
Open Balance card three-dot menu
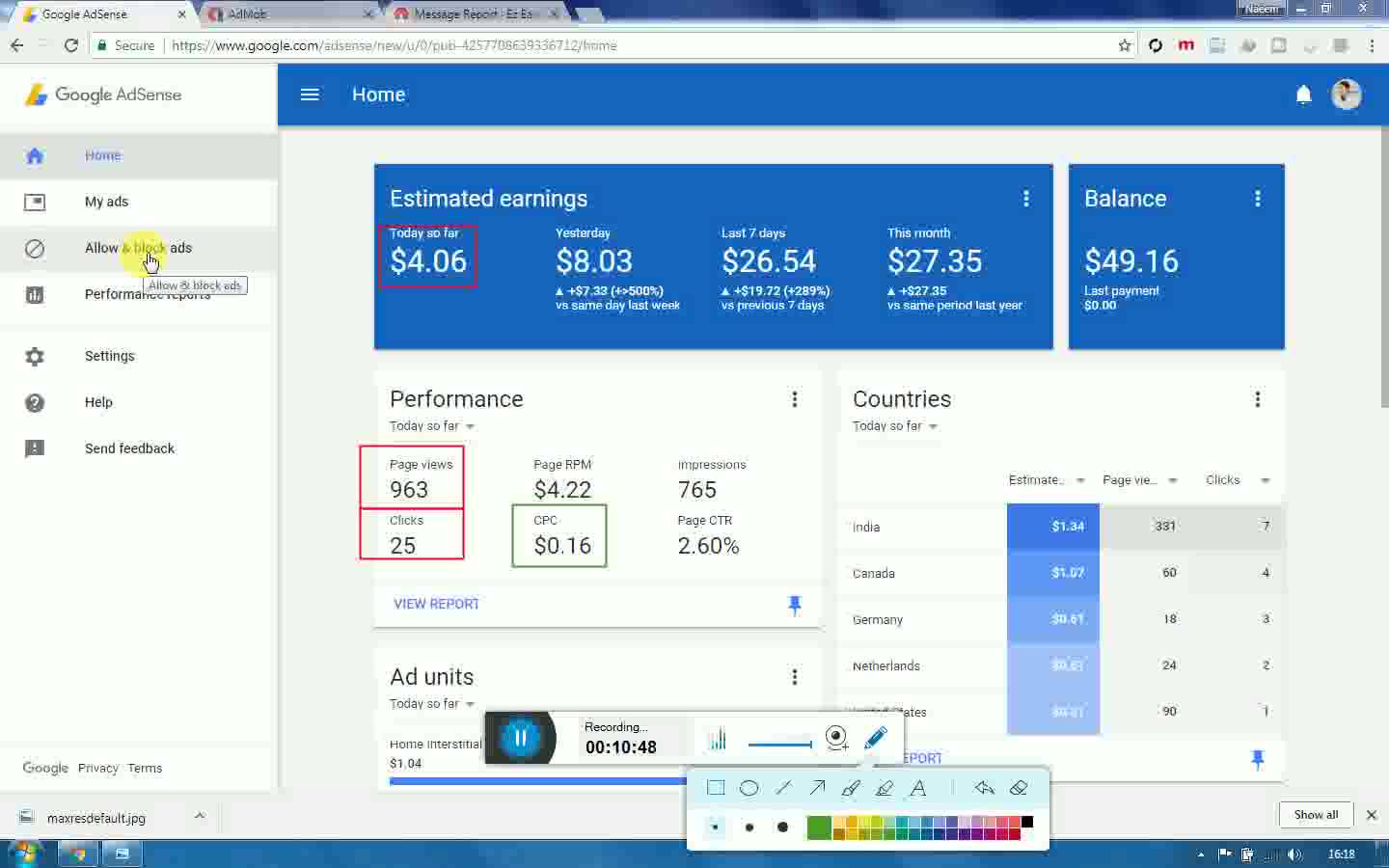click(1258, 199)
